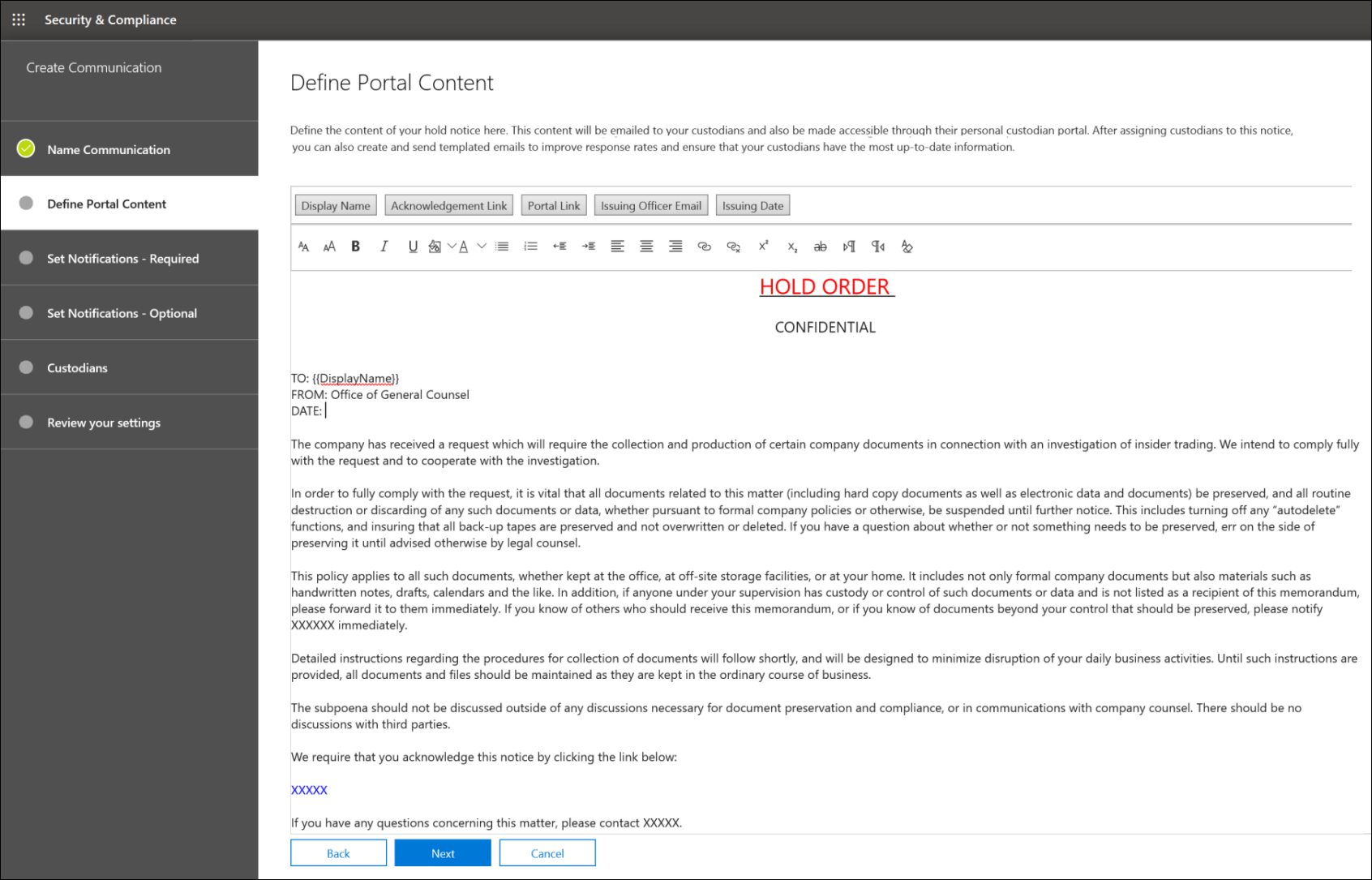Screen dimensions: 1372x880
Task: Clear all text formatting
Action: point(907,246)
